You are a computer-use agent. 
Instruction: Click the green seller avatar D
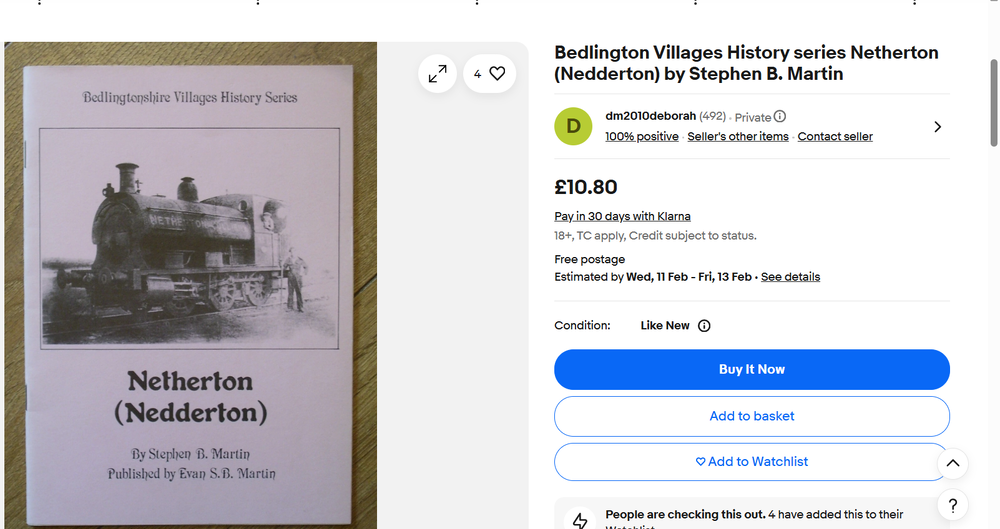click(x=573, y=126)
